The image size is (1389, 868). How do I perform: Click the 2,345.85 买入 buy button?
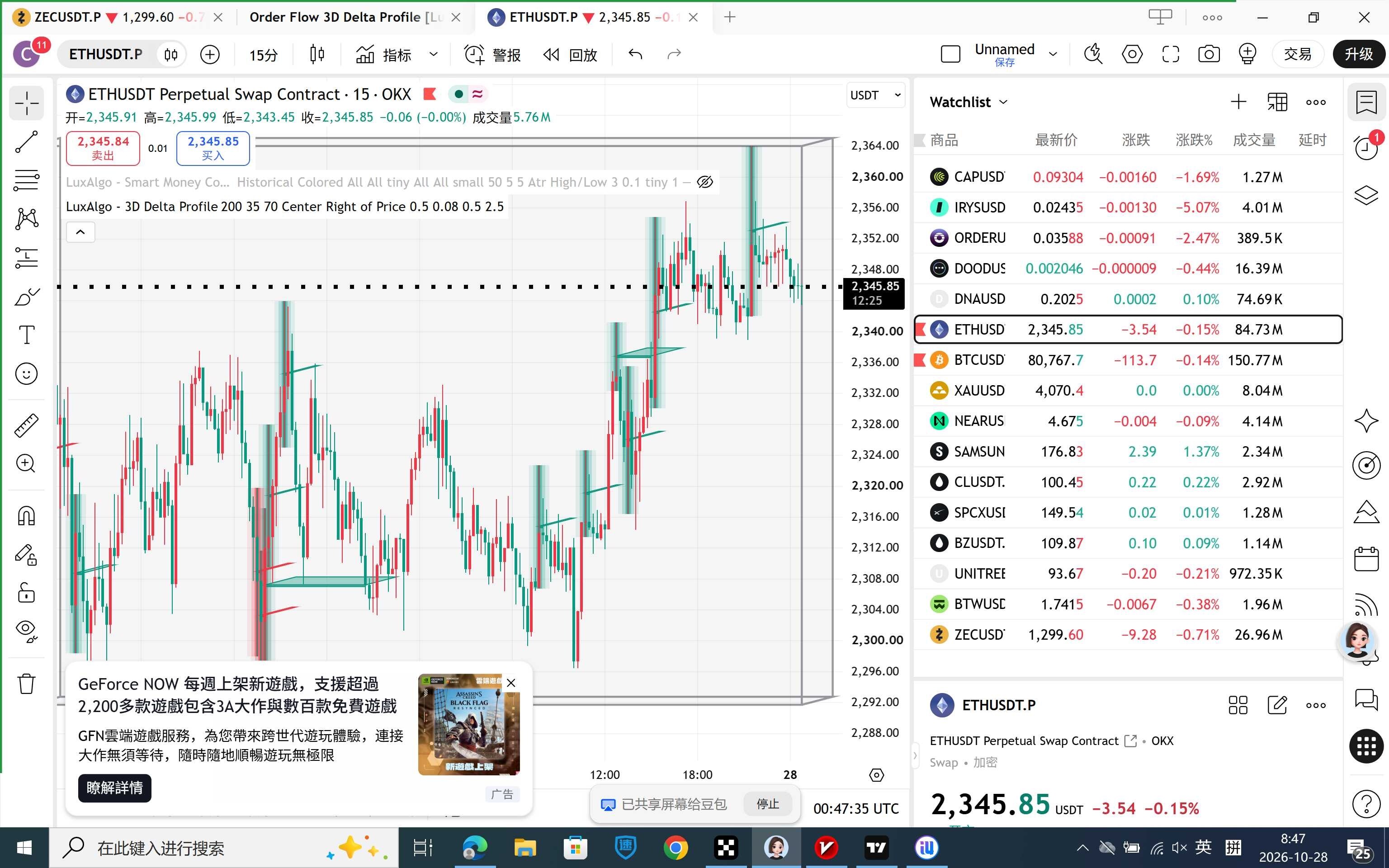click(x=213, y=148)
